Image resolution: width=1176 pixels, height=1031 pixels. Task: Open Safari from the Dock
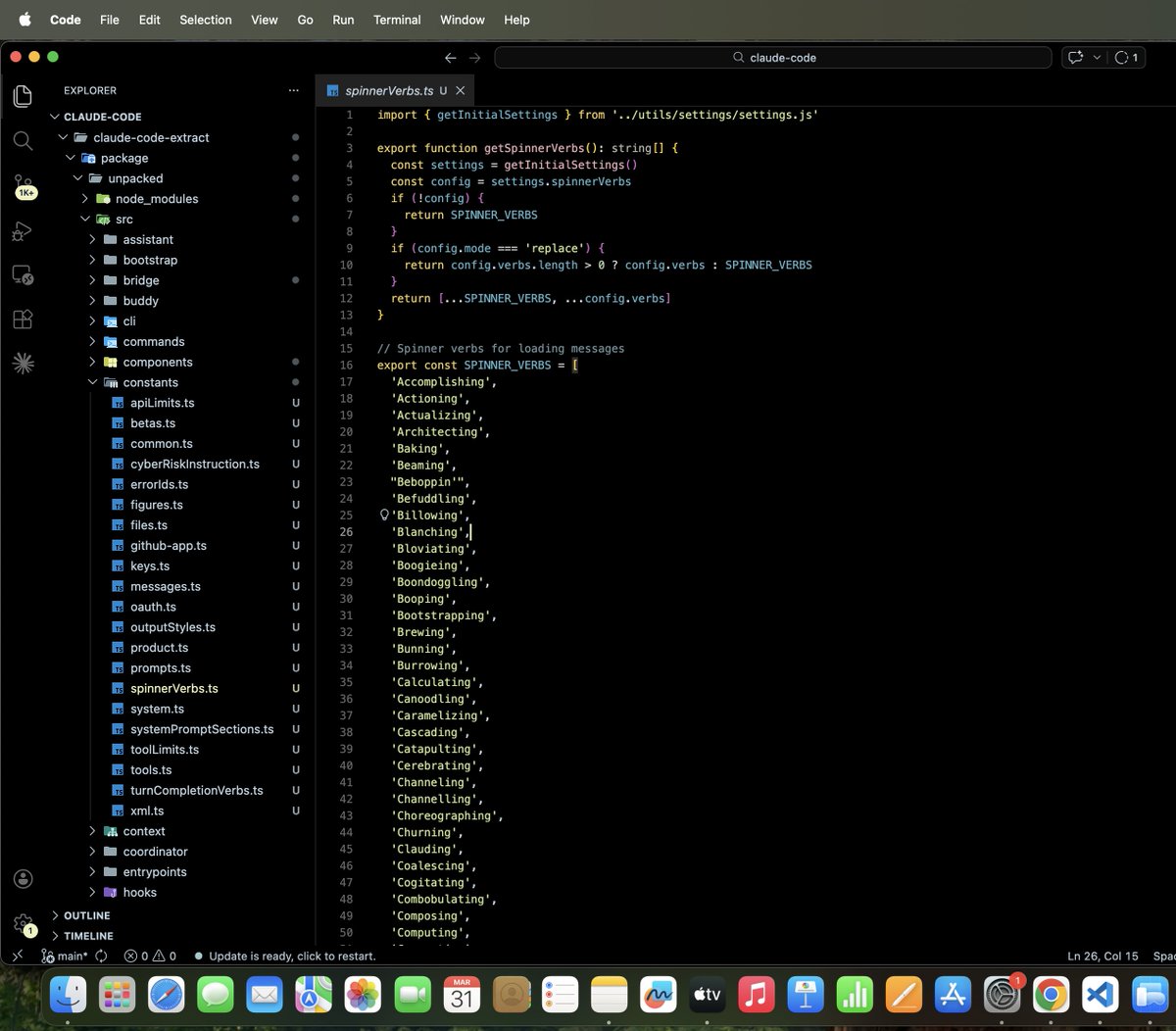[x=167, y=996]
